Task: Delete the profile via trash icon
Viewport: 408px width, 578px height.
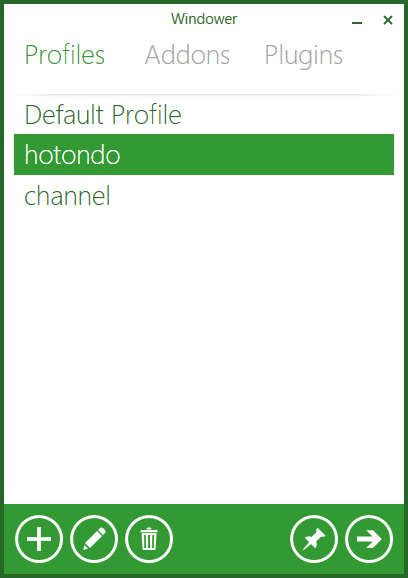Action: [x=149, y=539]
